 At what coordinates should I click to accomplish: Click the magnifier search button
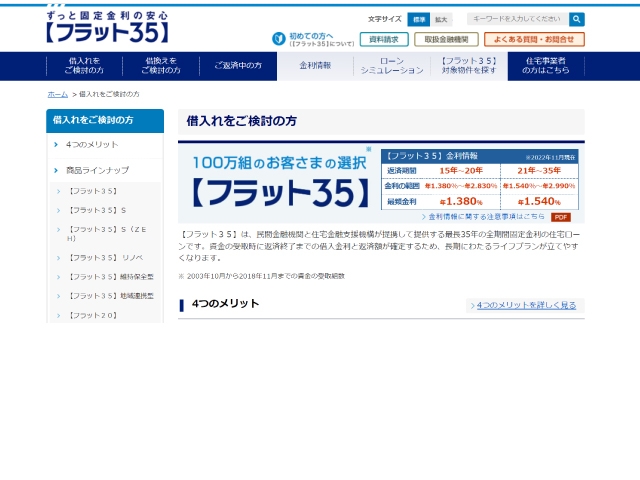[576, 19]
